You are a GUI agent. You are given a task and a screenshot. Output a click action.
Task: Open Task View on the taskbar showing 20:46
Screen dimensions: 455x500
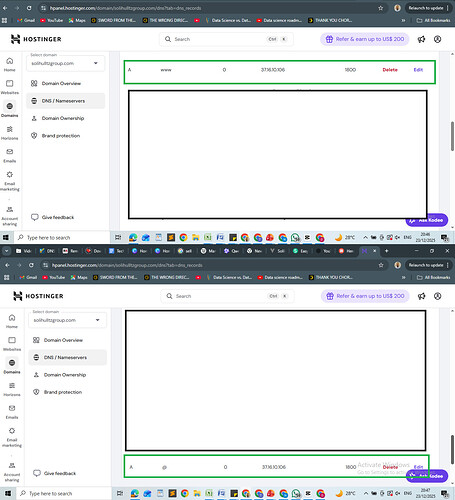tap(118, 237)
